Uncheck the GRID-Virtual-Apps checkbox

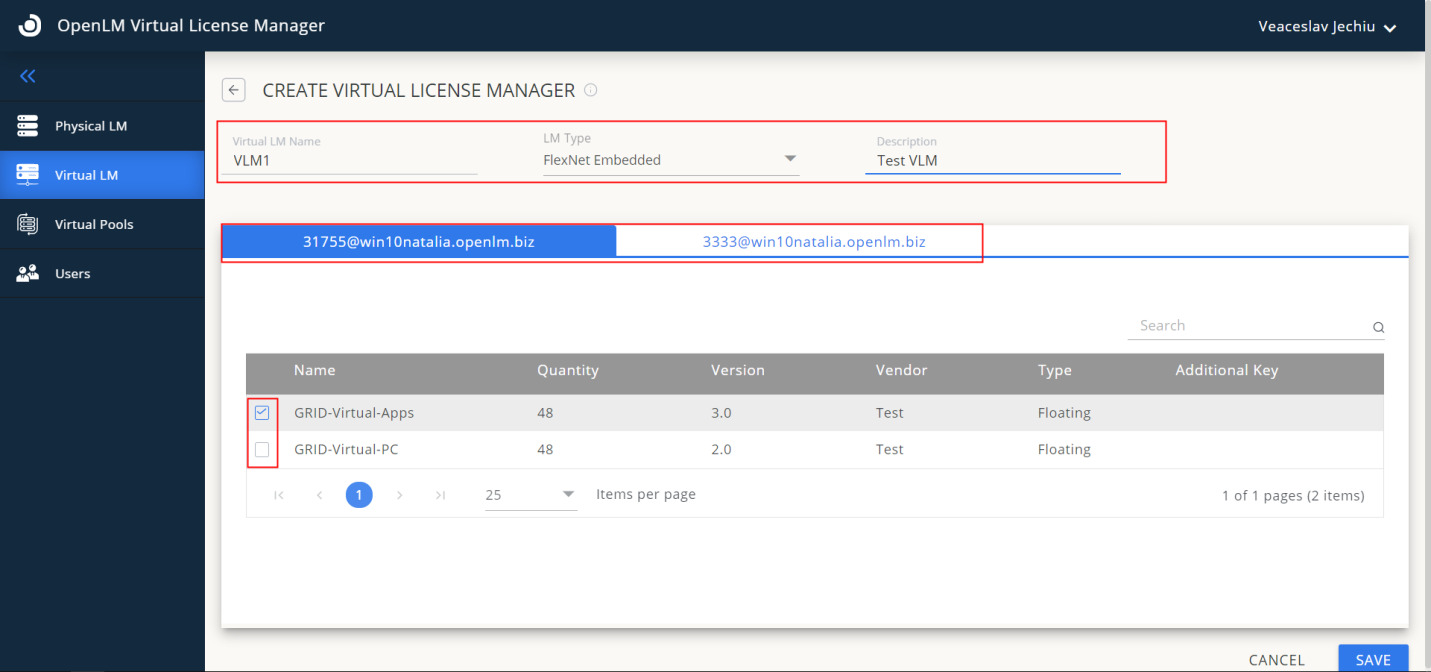tap(262, 412)
